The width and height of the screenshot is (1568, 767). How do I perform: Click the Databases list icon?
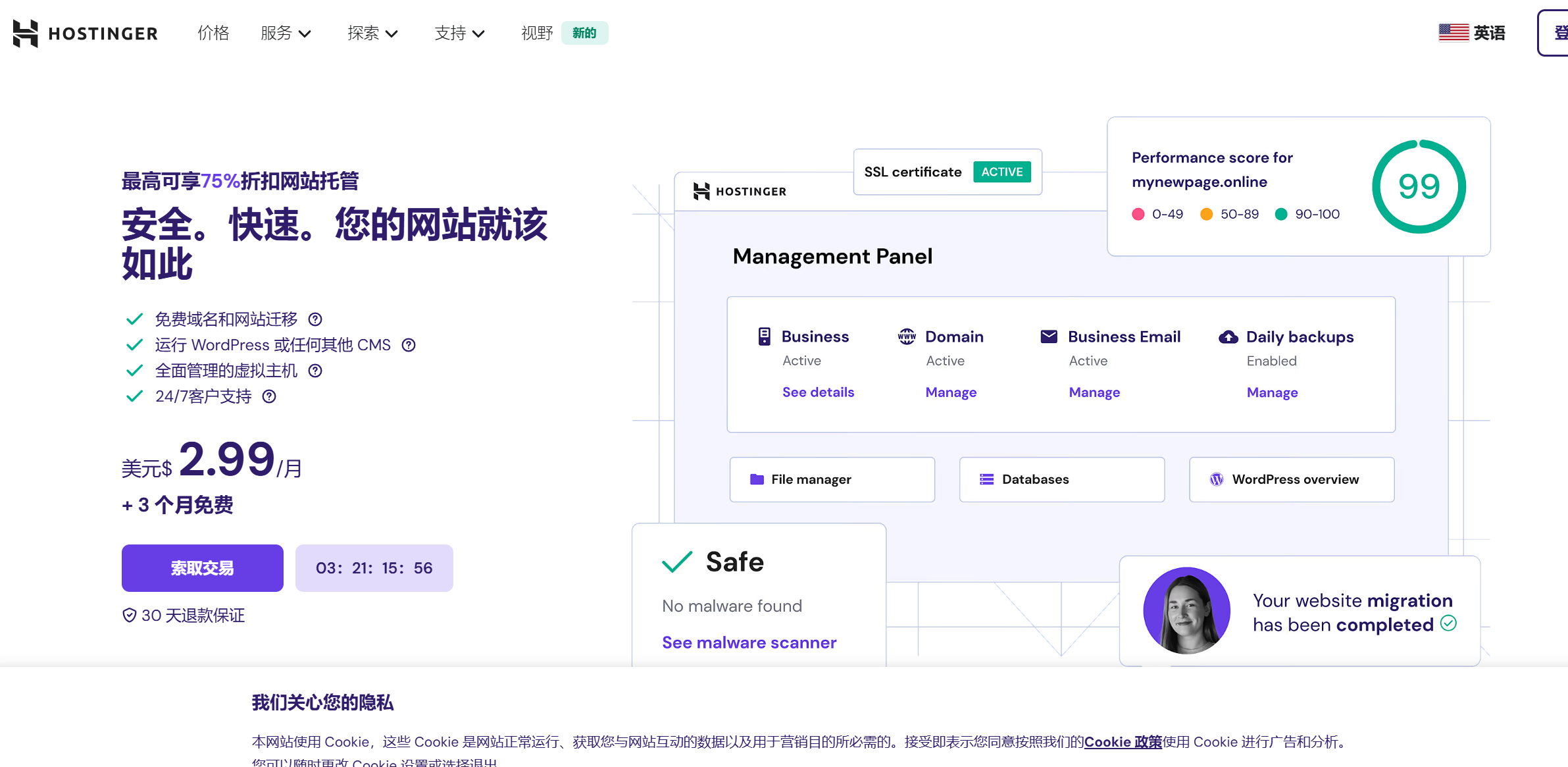(986, 479)
